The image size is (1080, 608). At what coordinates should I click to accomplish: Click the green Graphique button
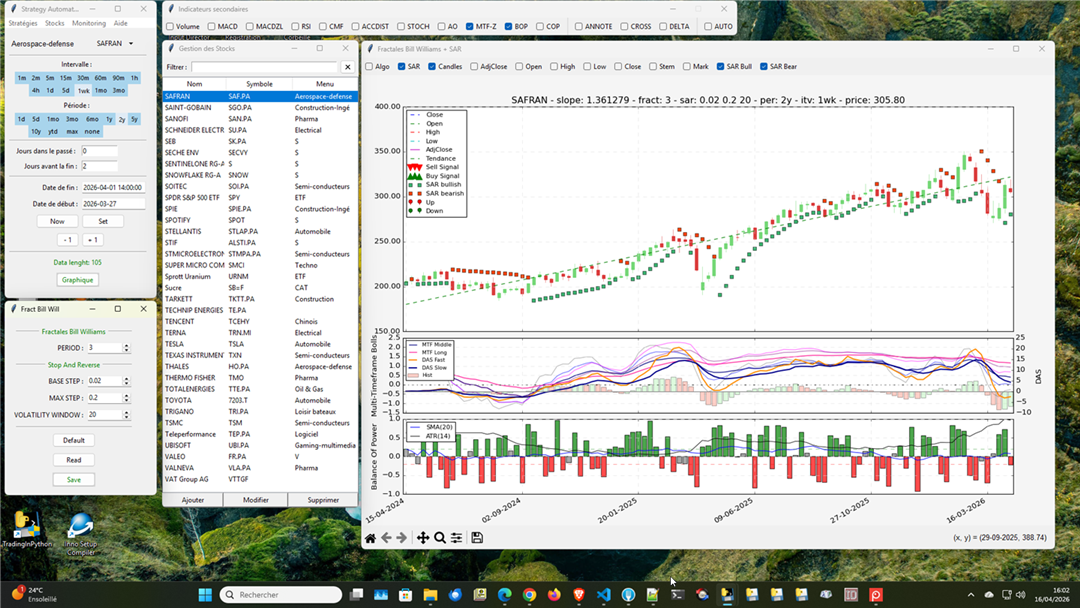click(77, 280)
